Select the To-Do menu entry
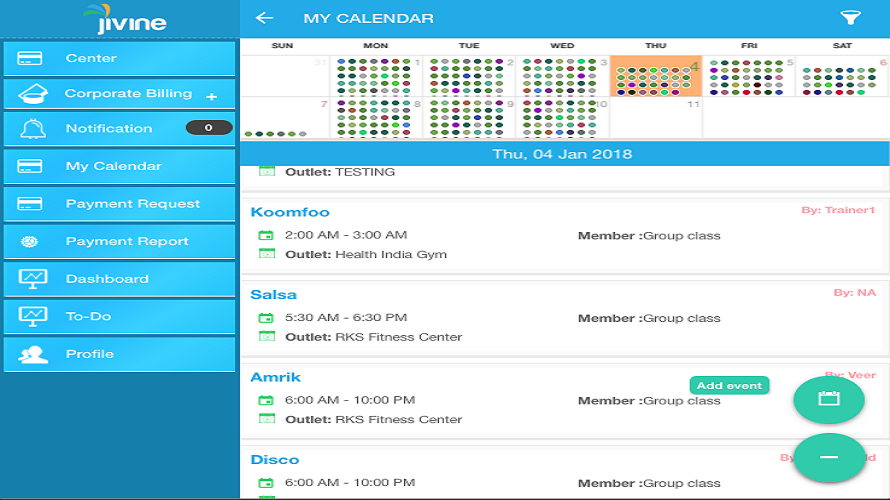This screenshot has width=890, height=500. [119, 316]
